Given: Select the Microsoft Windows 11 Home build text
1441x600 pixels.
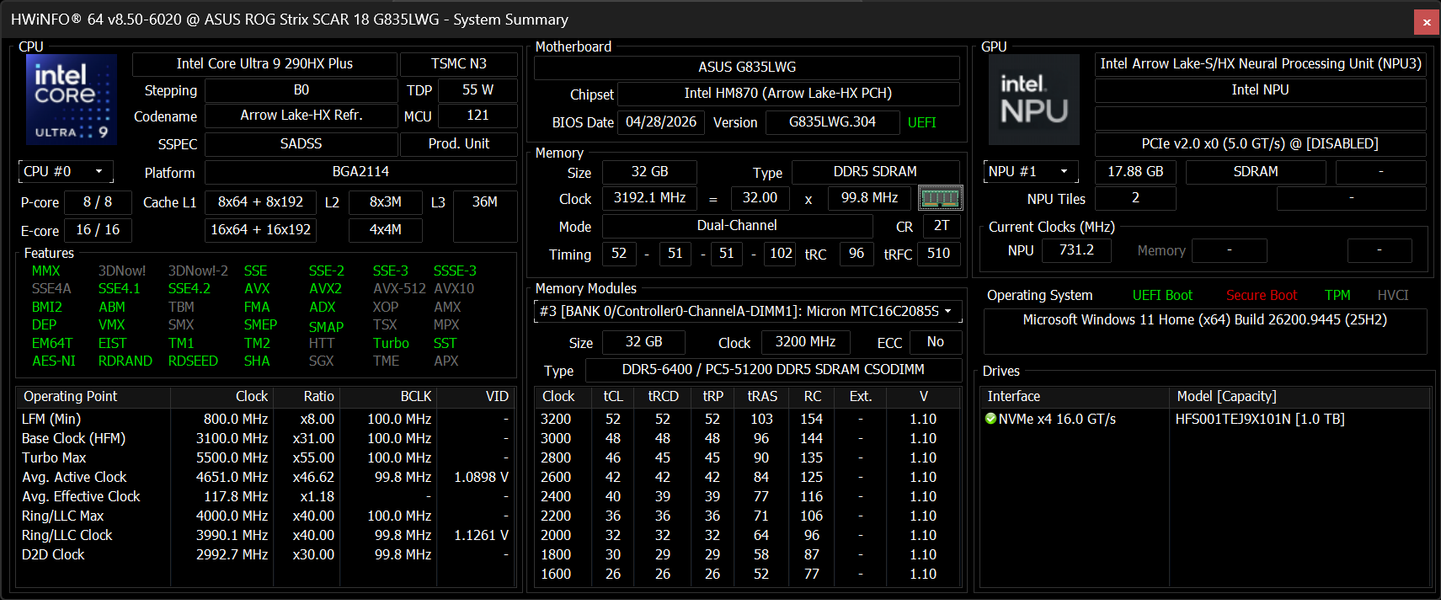Looking at the screenshot, I should pyautogui.click(x=1205, y=320).
